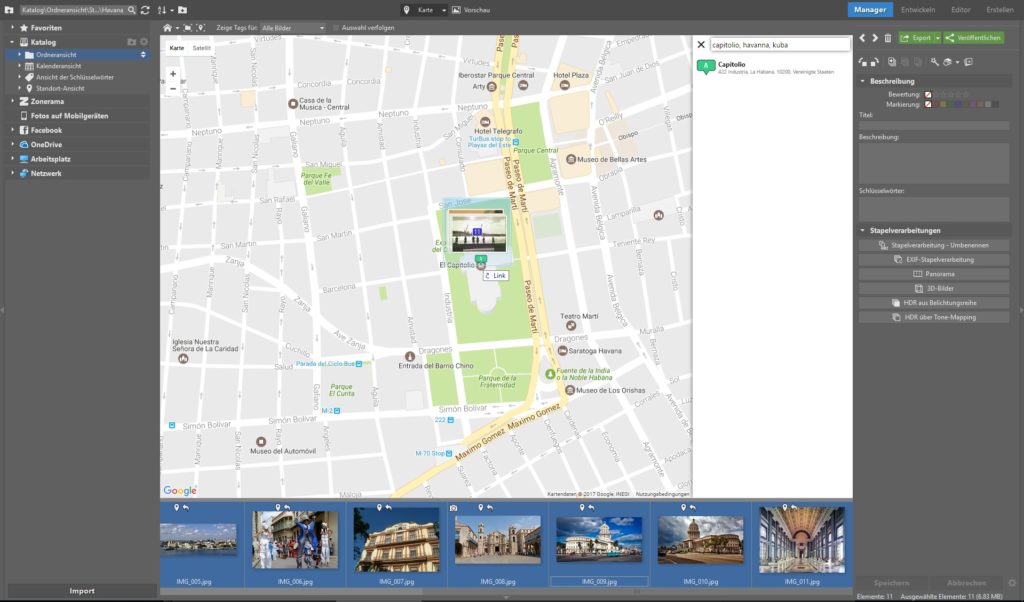Open Stapelverarbeitung - Umbenennen
This screenshot has width=1024, height=602.
pos(934,246)
